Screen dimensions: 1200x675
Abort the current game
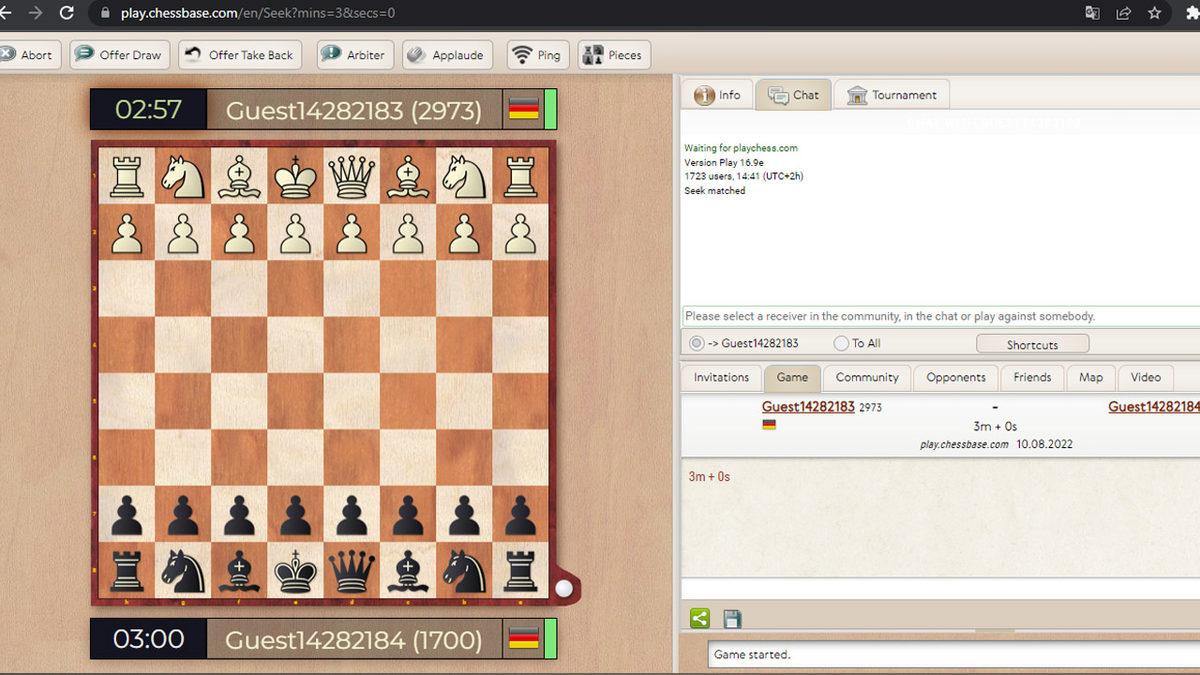pos(26,55)
